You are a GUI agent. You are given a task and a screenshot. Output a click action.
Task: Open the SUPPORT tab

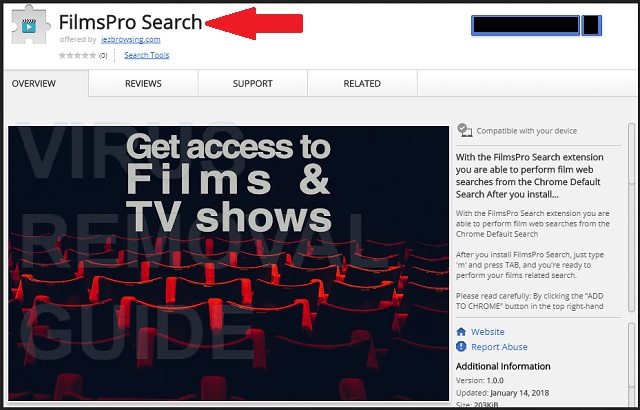253,83
